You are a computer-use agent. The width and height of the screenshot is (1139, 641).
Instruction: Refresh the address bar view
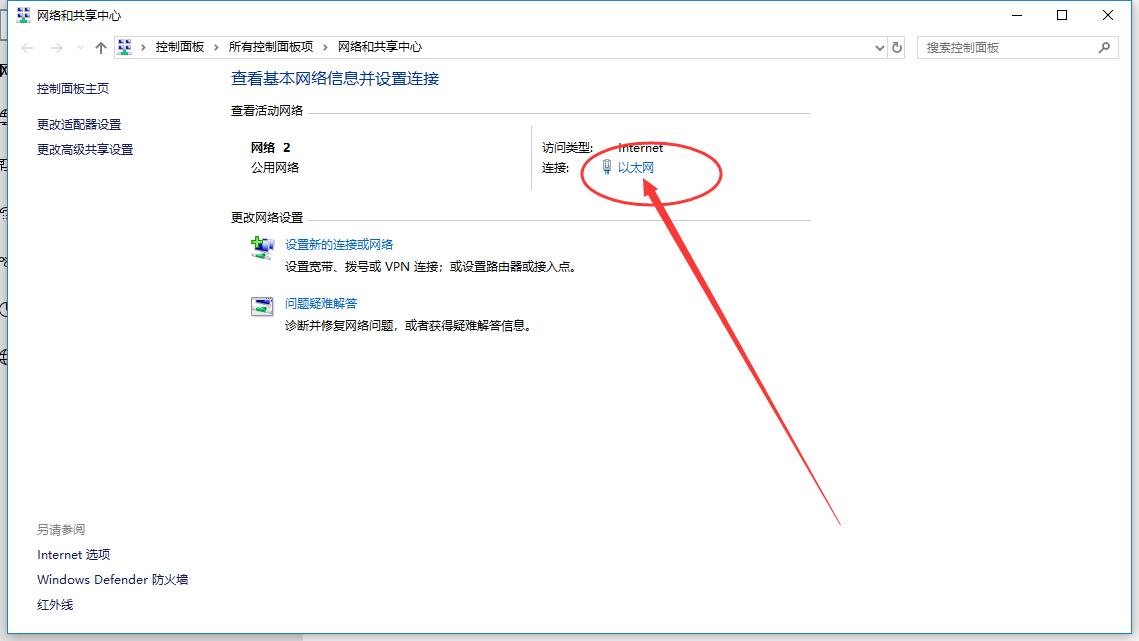[897, 48]
